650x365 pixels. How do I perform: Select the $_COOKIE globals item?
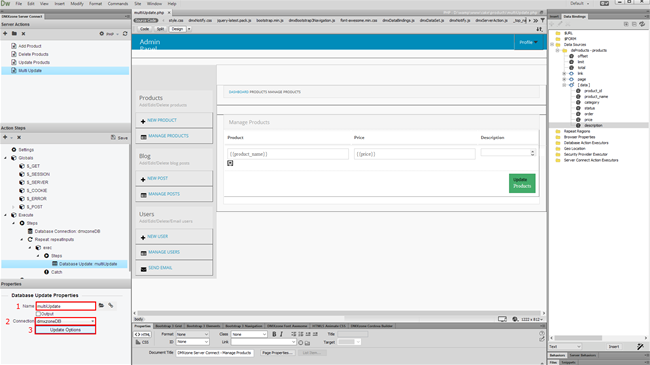click(x=36, y=190)
